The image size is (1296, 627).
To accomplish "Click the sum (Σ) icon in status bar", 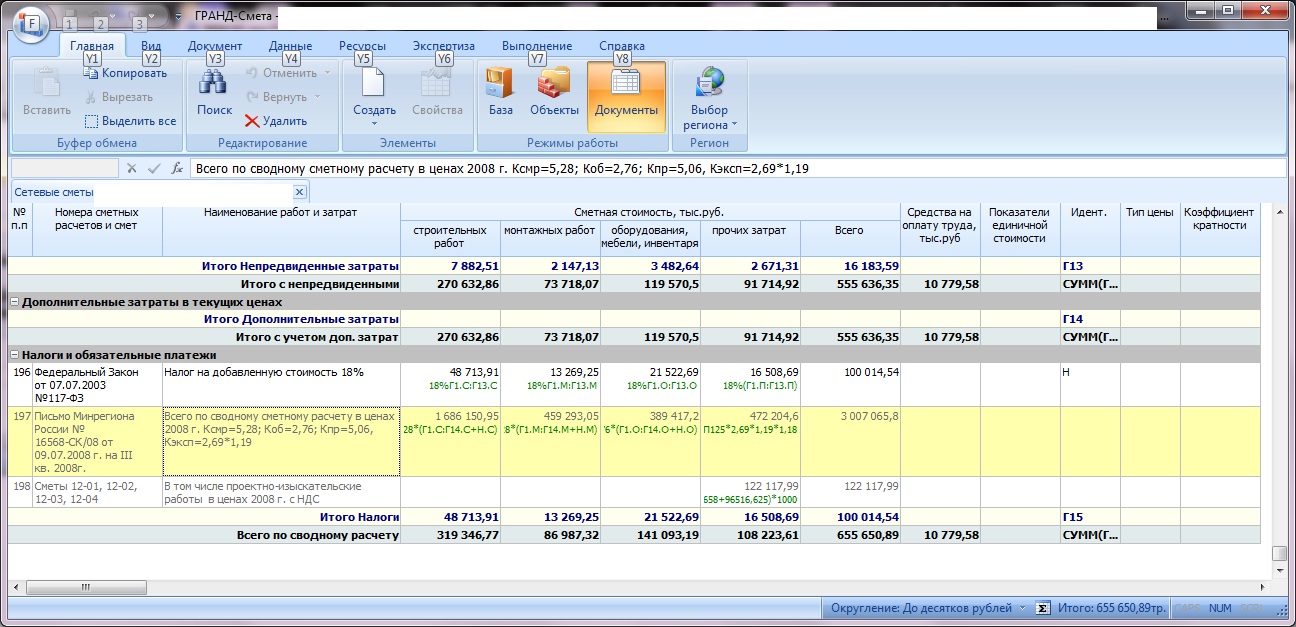I will tap(1041, 608).
